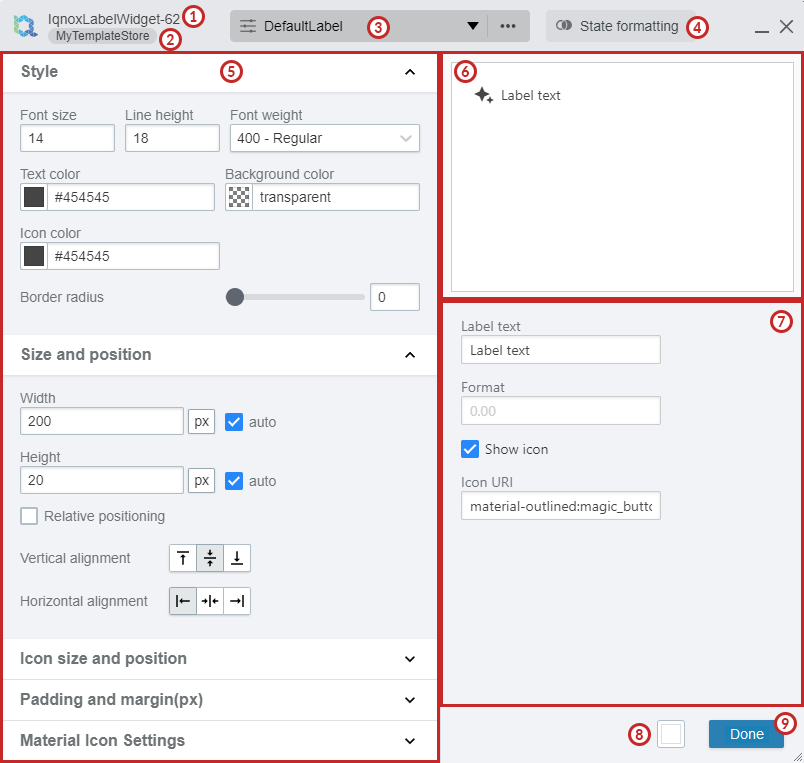The width and height of the screenshot is (804, 763).
Task: Click the settings sliders icon beside DefaultLabel
Action: point(246,26)
